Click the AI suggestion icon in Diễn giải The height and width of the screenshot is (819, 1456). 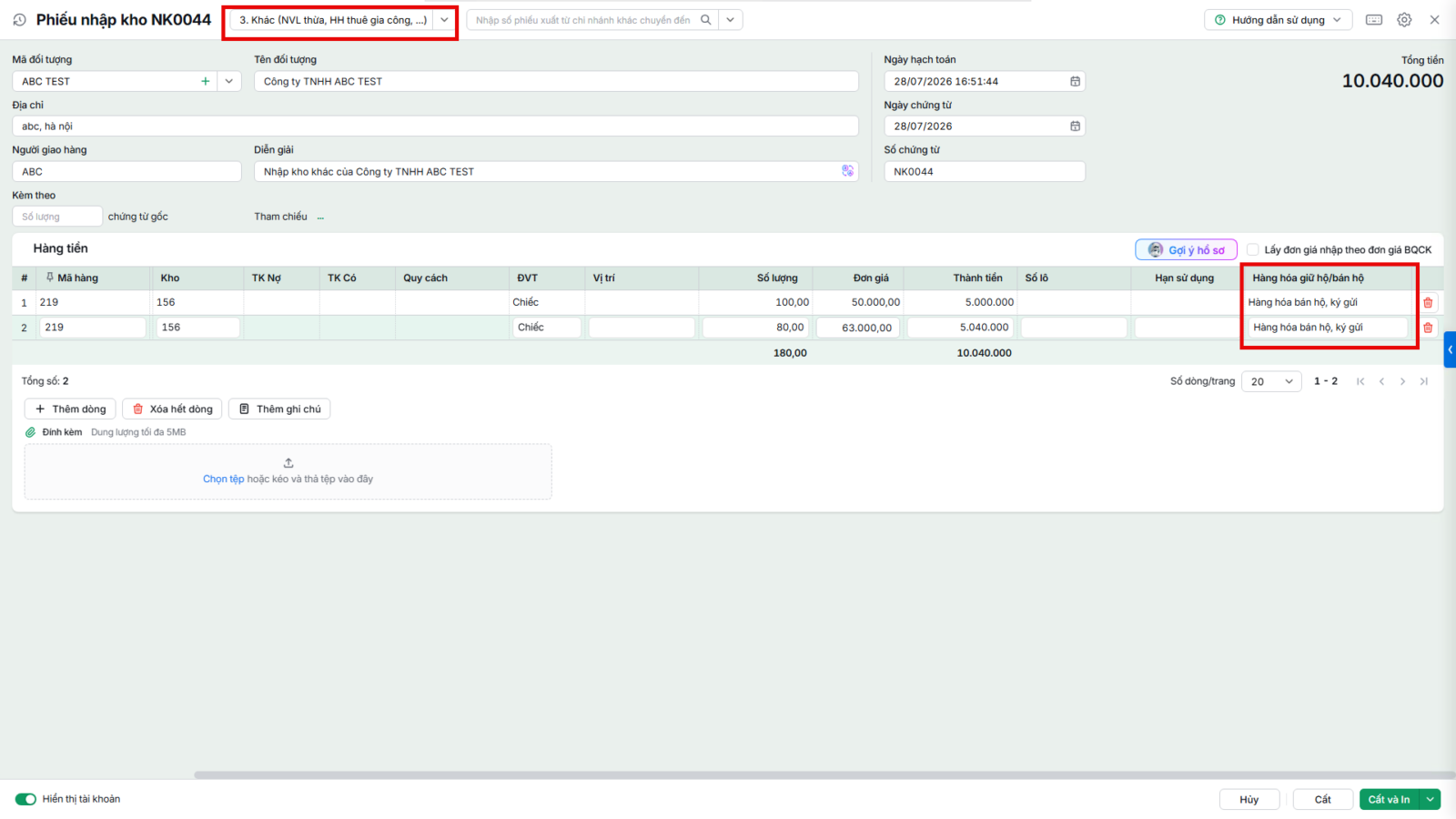click(848, 171)
